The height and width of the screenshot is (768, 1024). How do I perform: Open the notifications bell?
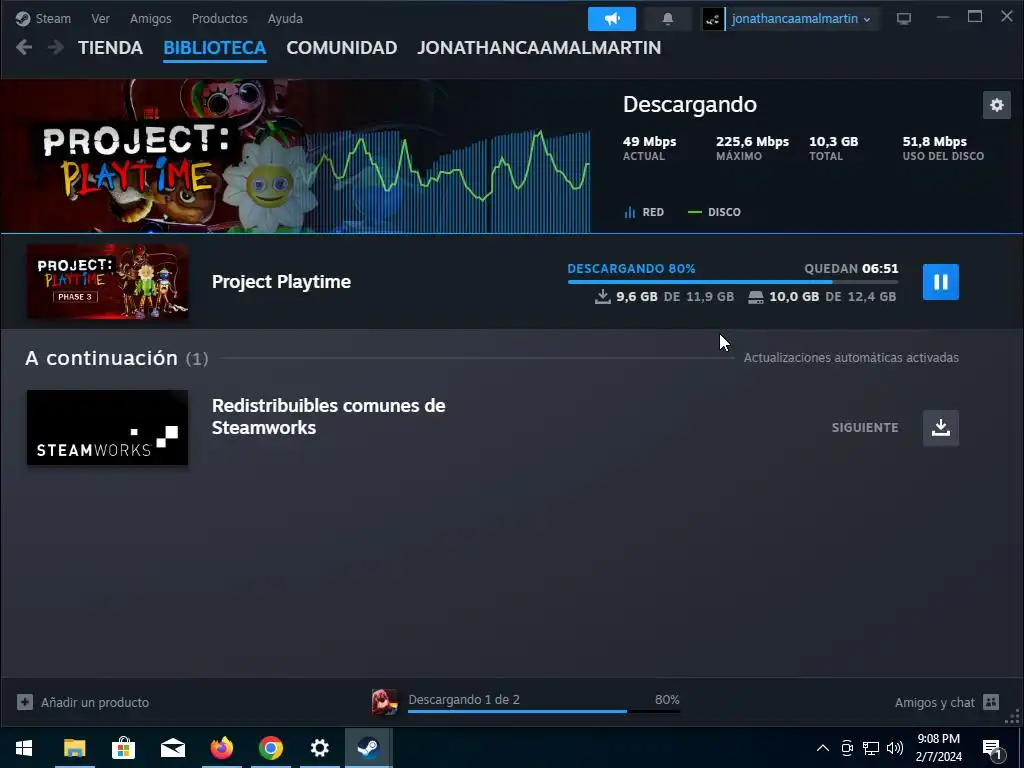(667, 19)
